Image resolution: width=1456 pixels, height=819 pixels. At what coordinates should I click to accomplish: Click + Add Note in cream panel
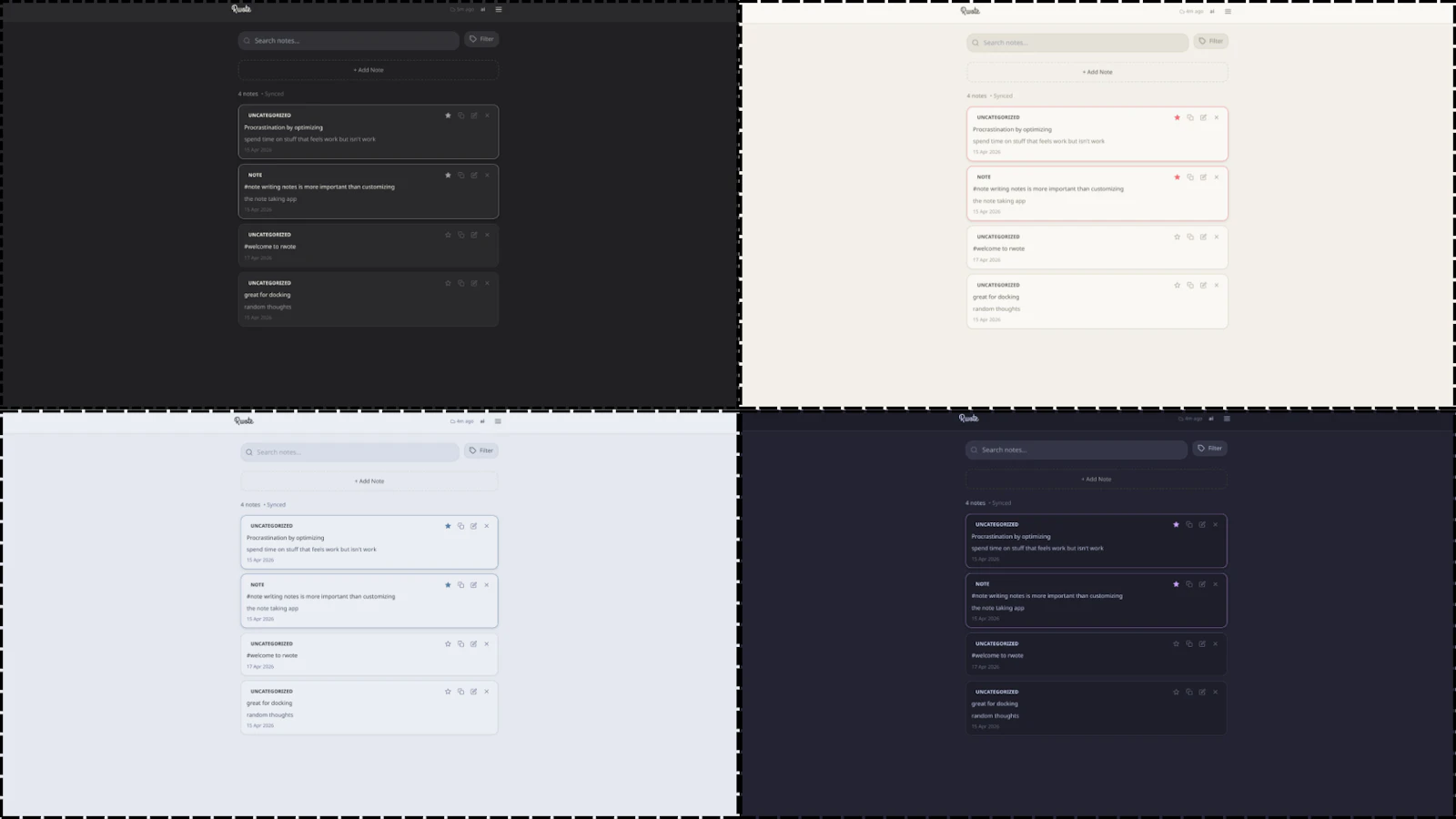1097,72
